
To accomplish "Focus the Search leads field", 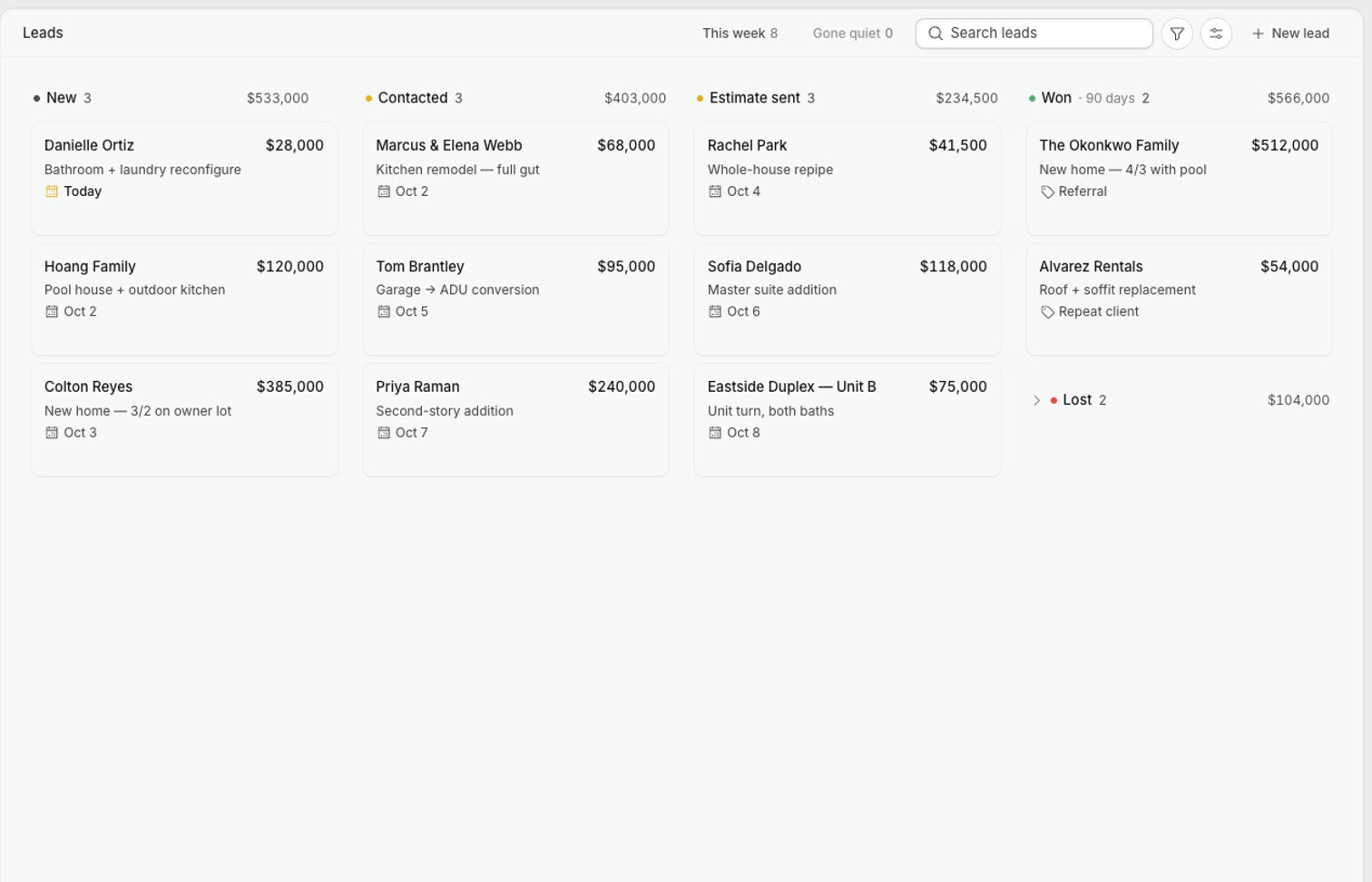I will [1034, 34].
